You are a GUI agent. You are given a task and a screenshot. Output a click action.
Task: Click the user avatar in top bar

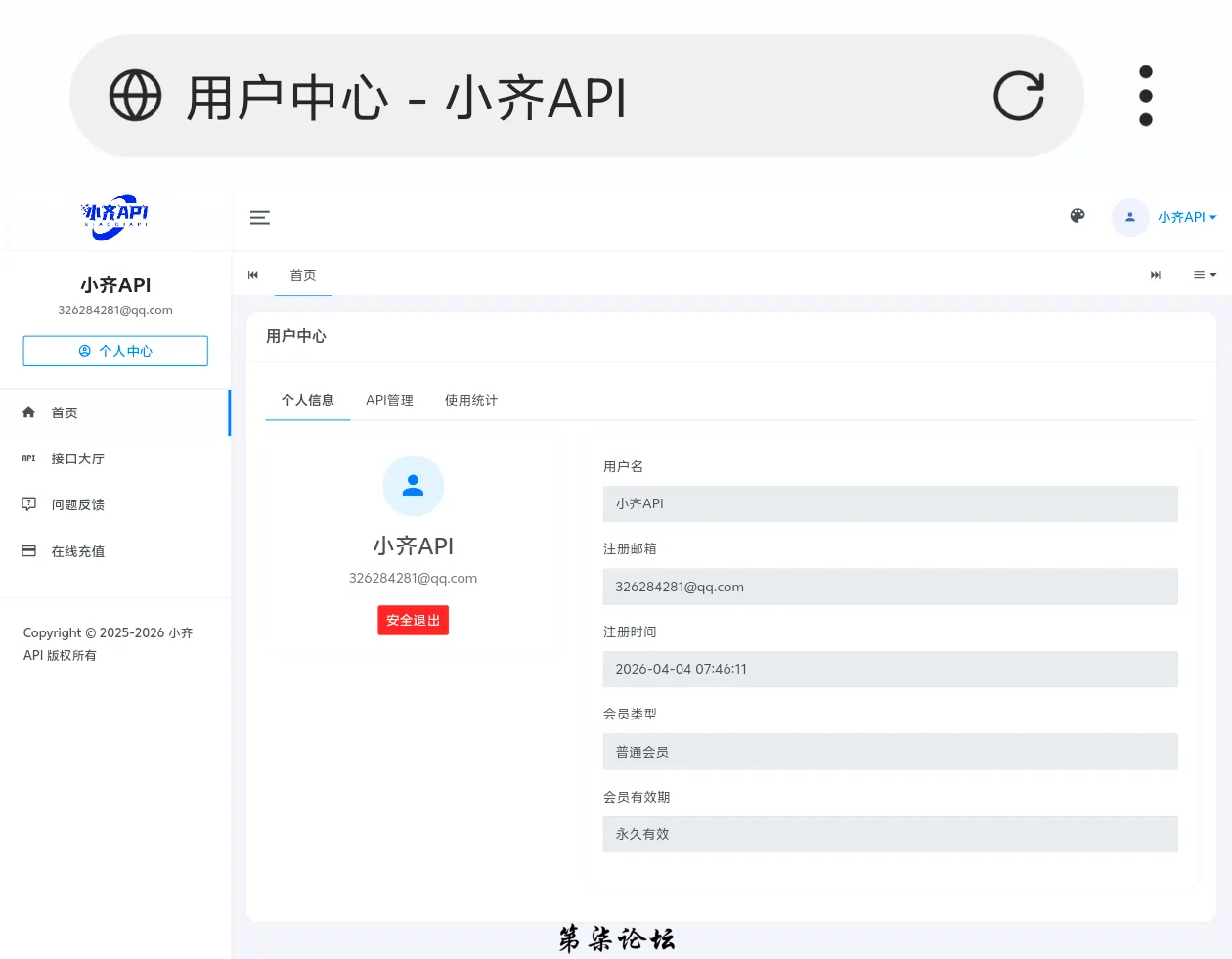[1129, 217]
